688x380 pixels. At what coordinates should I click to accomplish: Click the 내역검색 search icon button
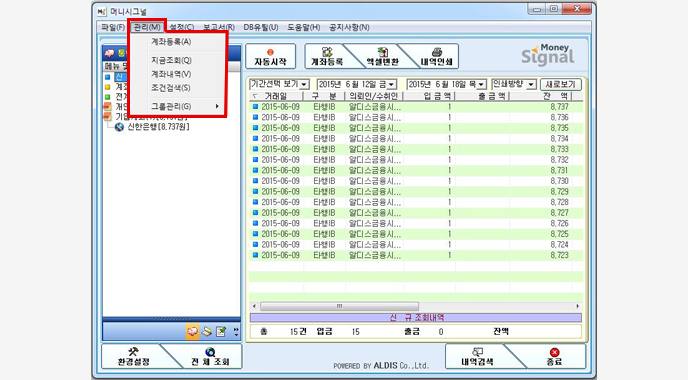coord(477,356)
